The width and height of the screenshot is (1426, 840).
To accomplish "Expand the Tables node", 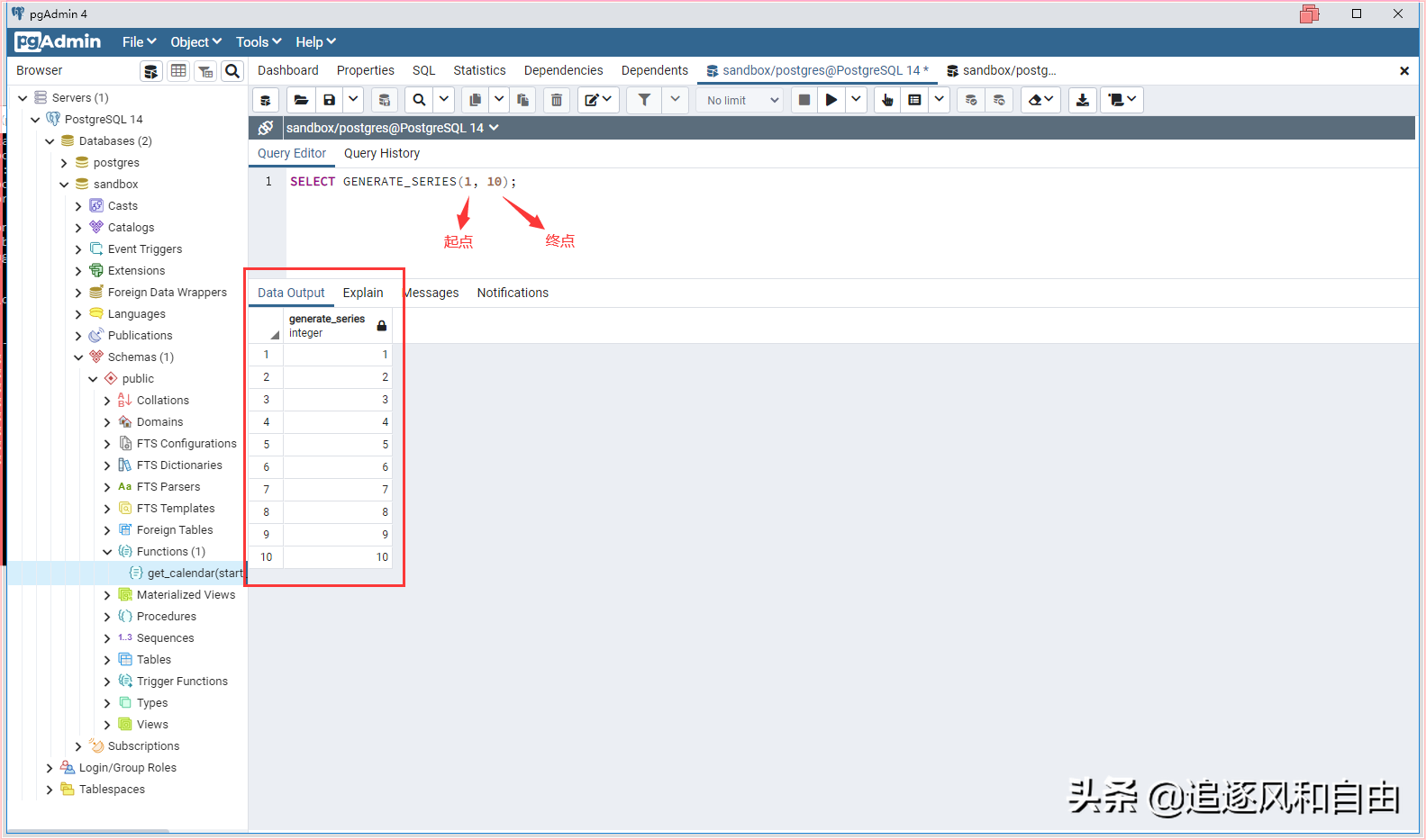I will [107, 660].
